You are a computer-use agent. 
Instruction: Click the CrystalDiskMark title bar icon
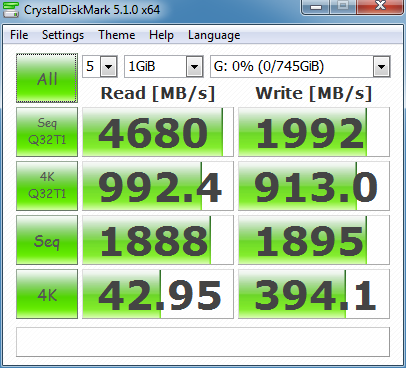pos(11,9)
